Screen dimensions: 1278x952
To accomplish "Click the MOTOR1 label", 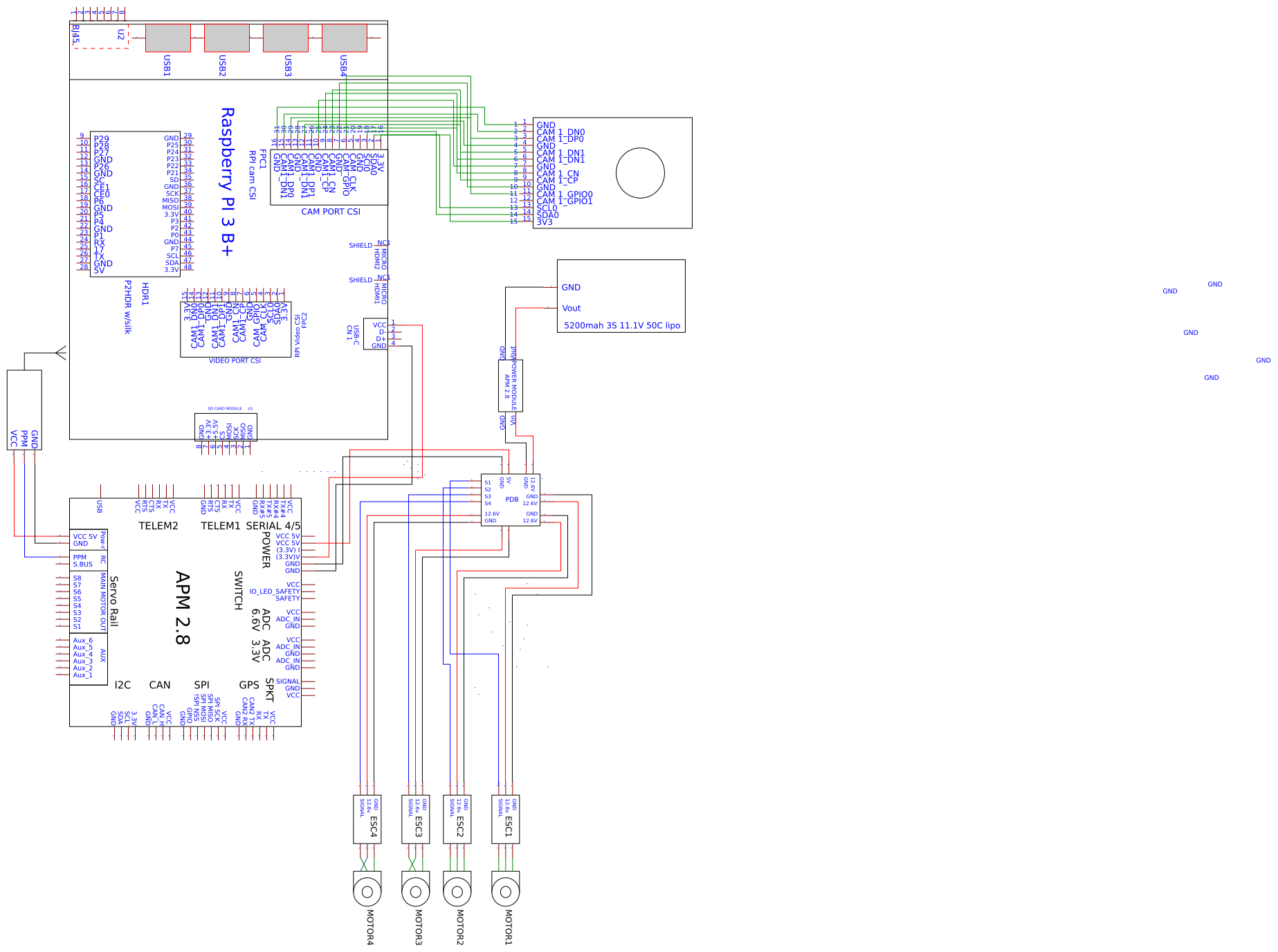I will click(509, 927).
